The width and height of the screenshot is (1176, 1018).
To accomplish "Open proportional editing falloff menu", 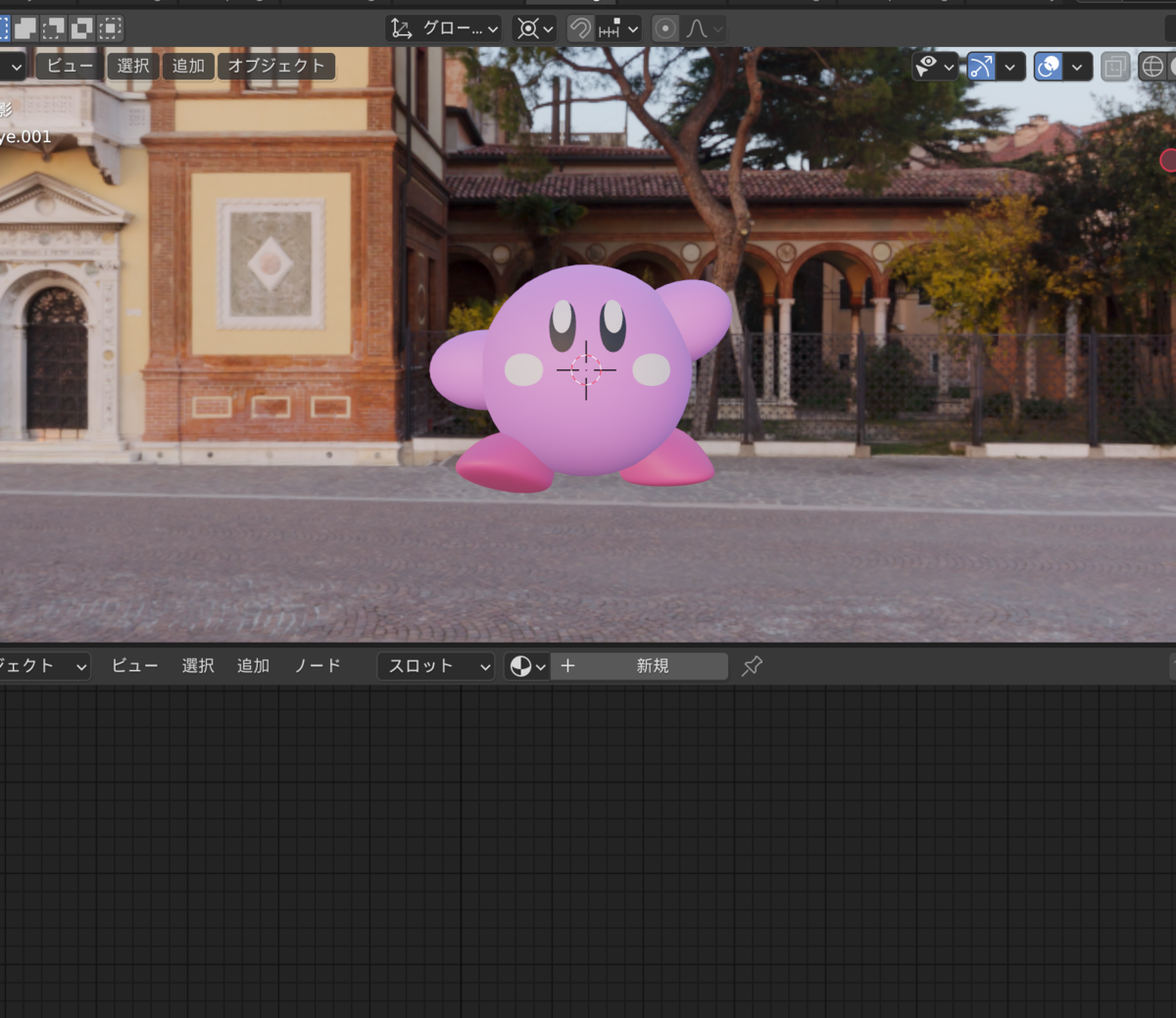I will pyautogui.click(x=704, y=28).
